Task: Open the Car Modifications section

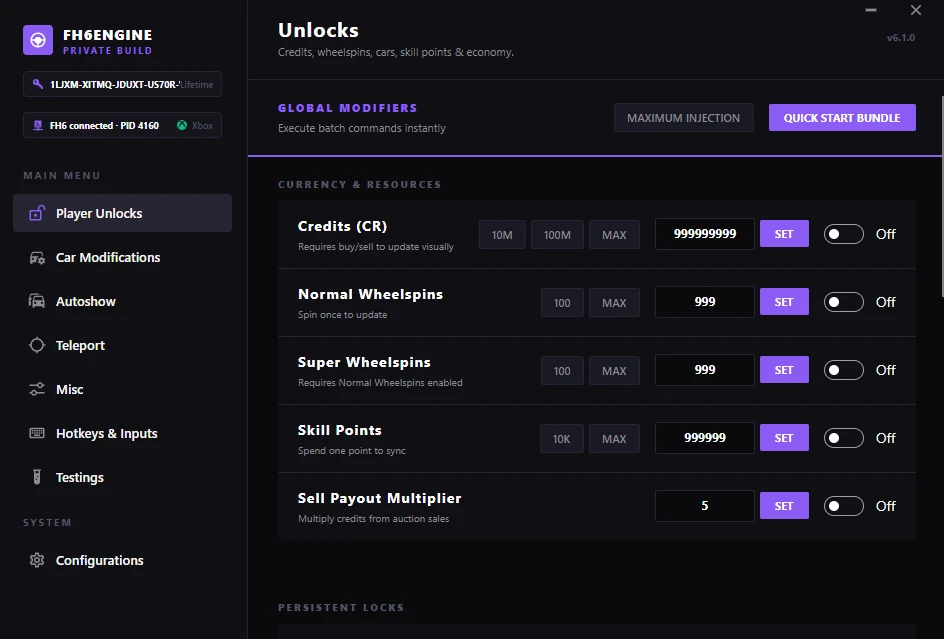Action: coord(122,257)
